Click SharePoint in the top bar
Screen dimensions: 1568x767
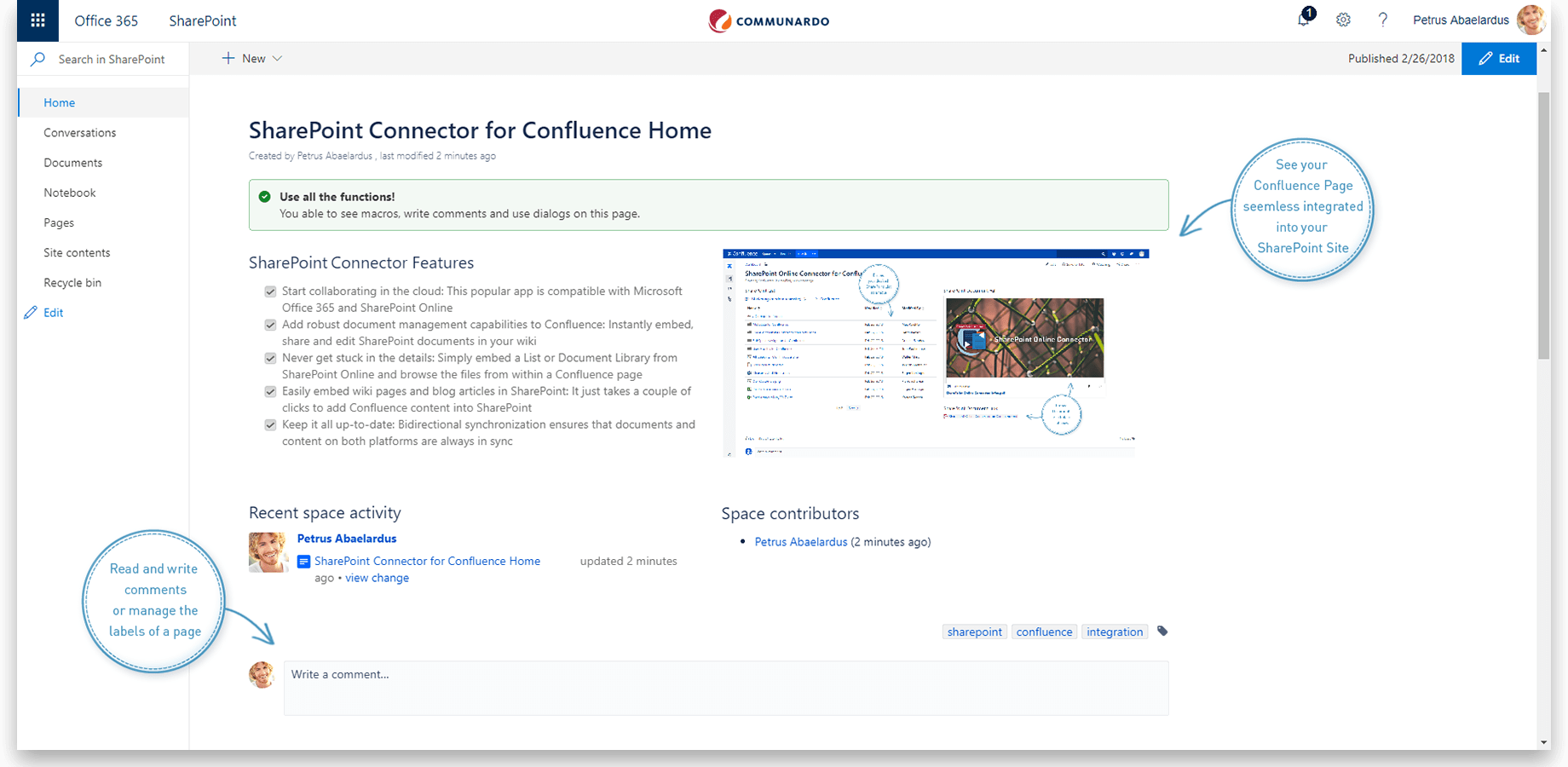point(203,20)
